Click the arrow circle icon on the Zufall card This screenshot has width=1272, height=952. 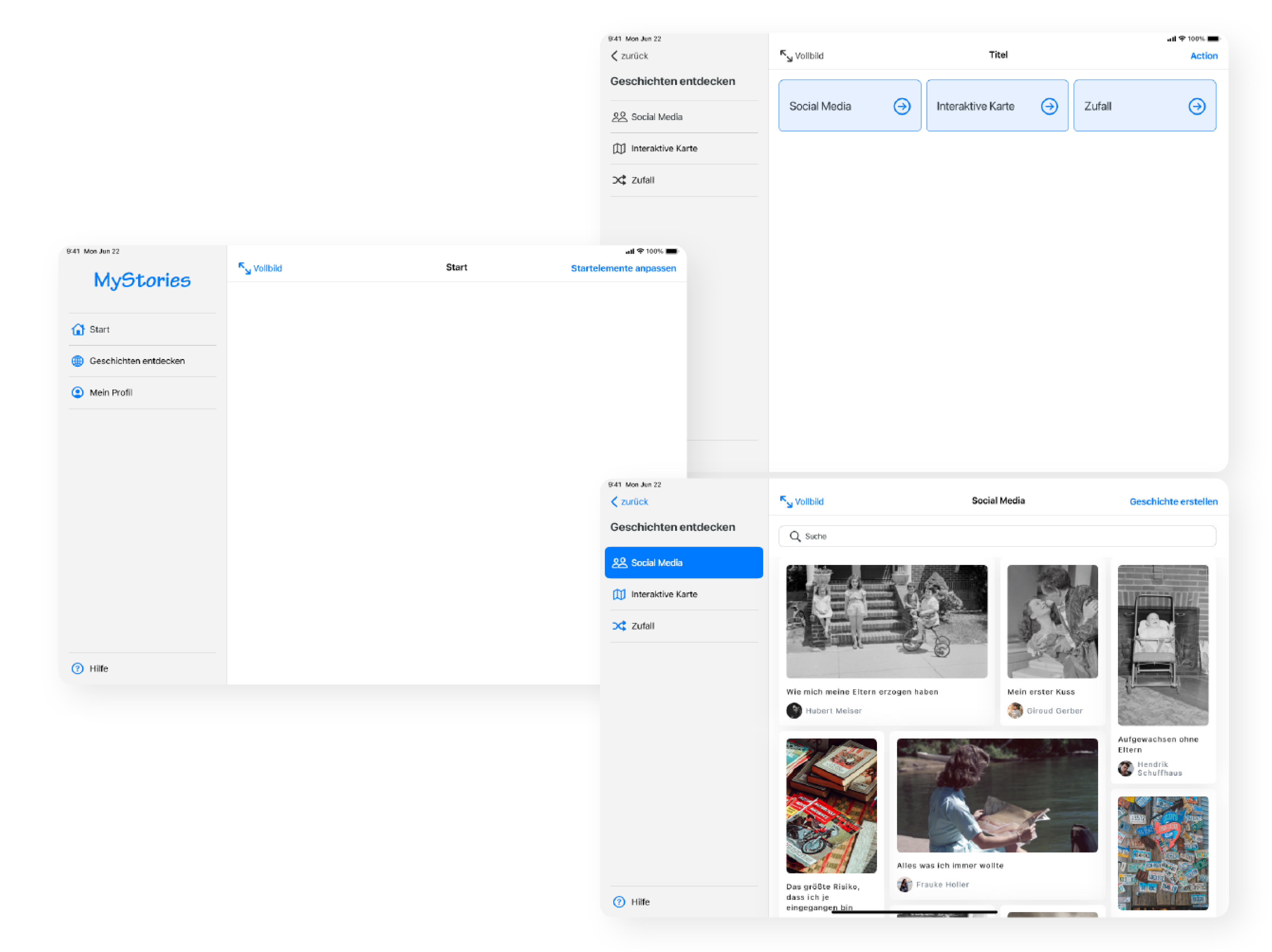click(1197, 106)
